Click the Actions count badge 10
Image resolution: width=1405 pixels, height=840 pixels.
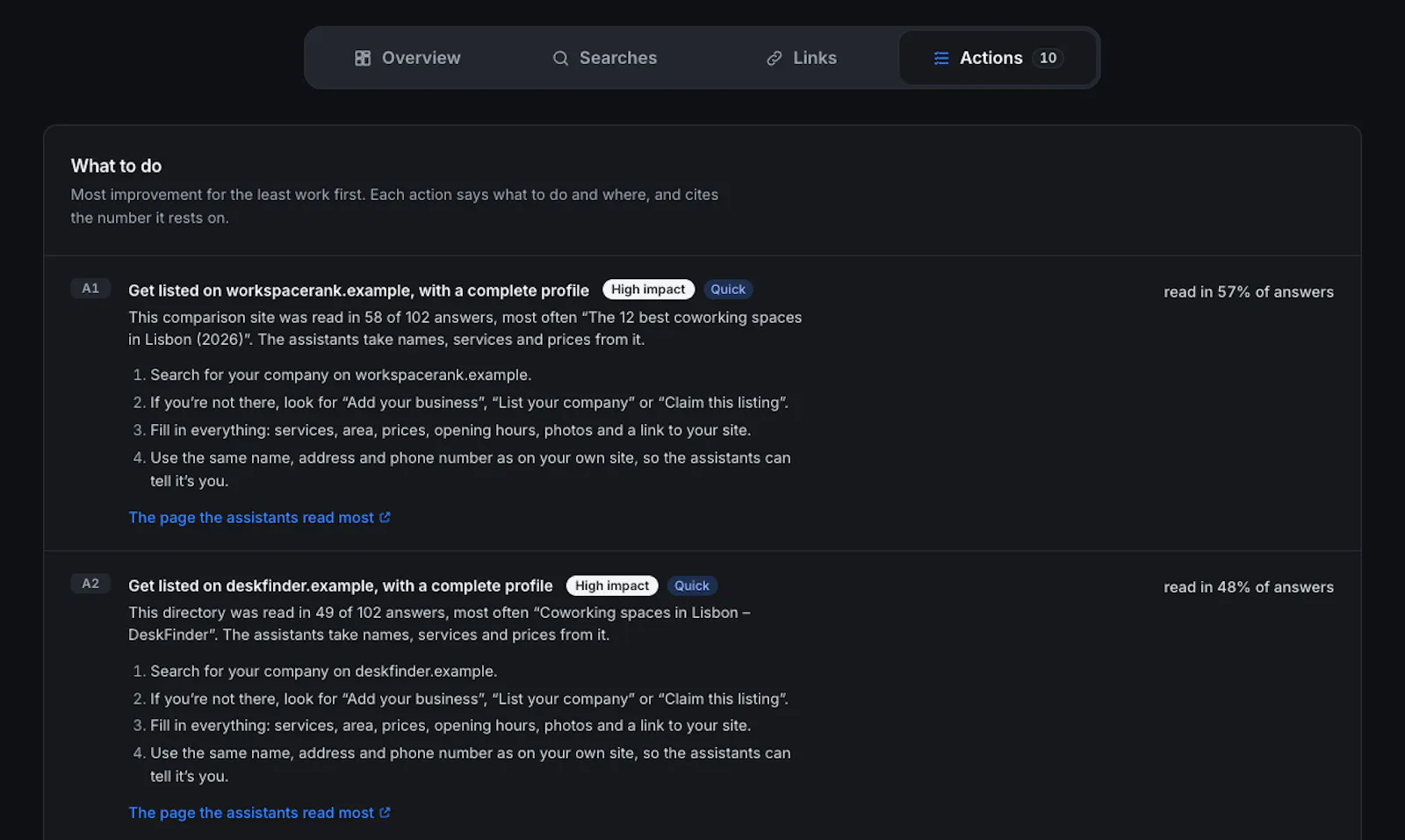[x=1048, y=58]
